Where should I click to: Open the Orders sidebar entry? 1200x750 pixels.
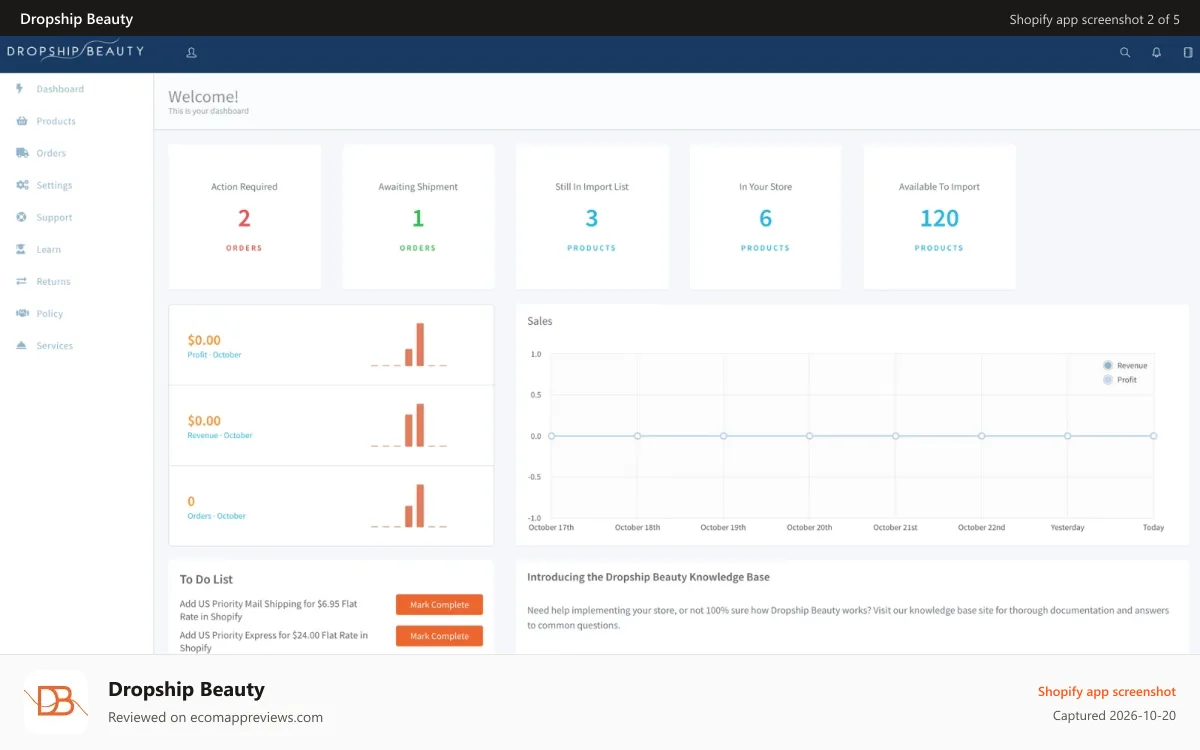51,153
